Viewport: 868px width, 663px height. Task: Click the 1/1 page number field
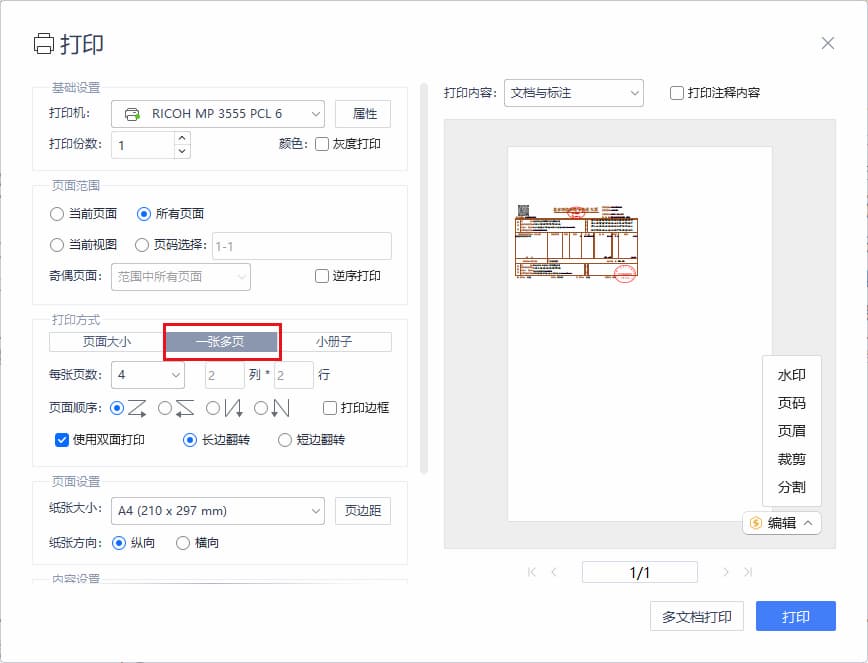pos(640,572)
